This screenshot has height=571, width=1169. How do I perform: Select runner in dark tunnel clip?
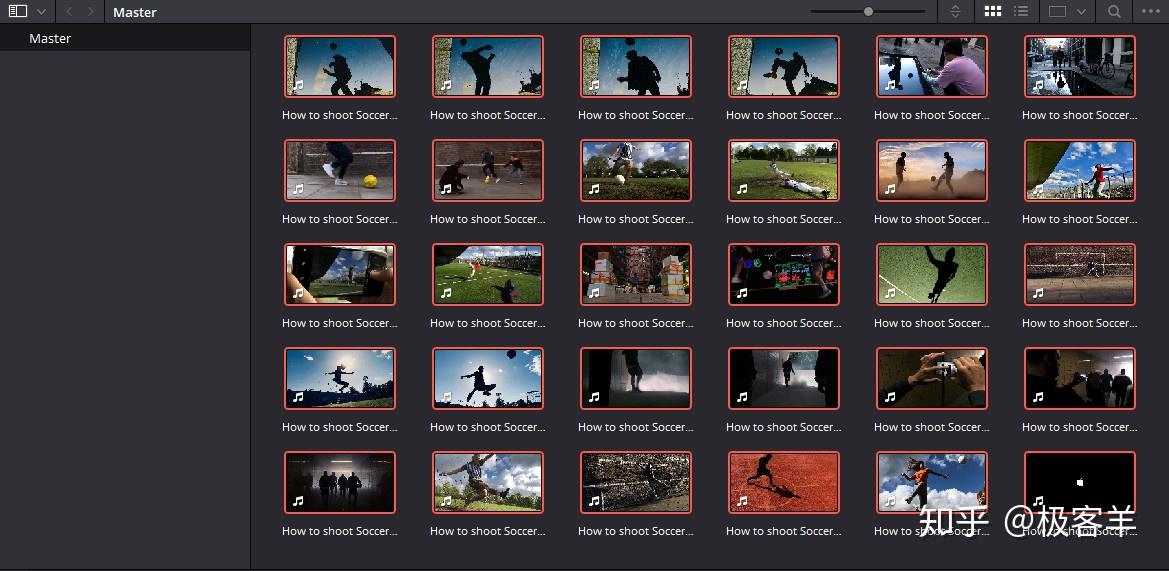click(x=784, y=379)
